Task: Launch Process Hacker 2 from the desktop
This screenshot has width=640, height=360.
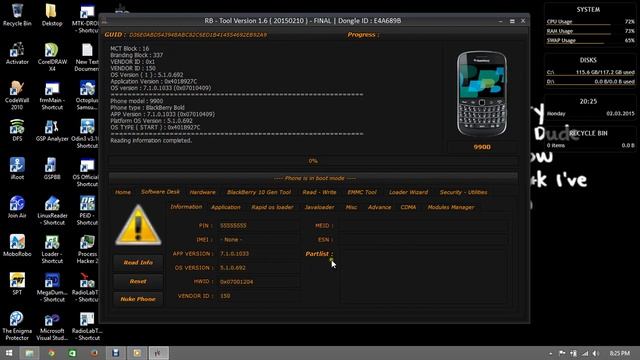Action: (87, 249)
